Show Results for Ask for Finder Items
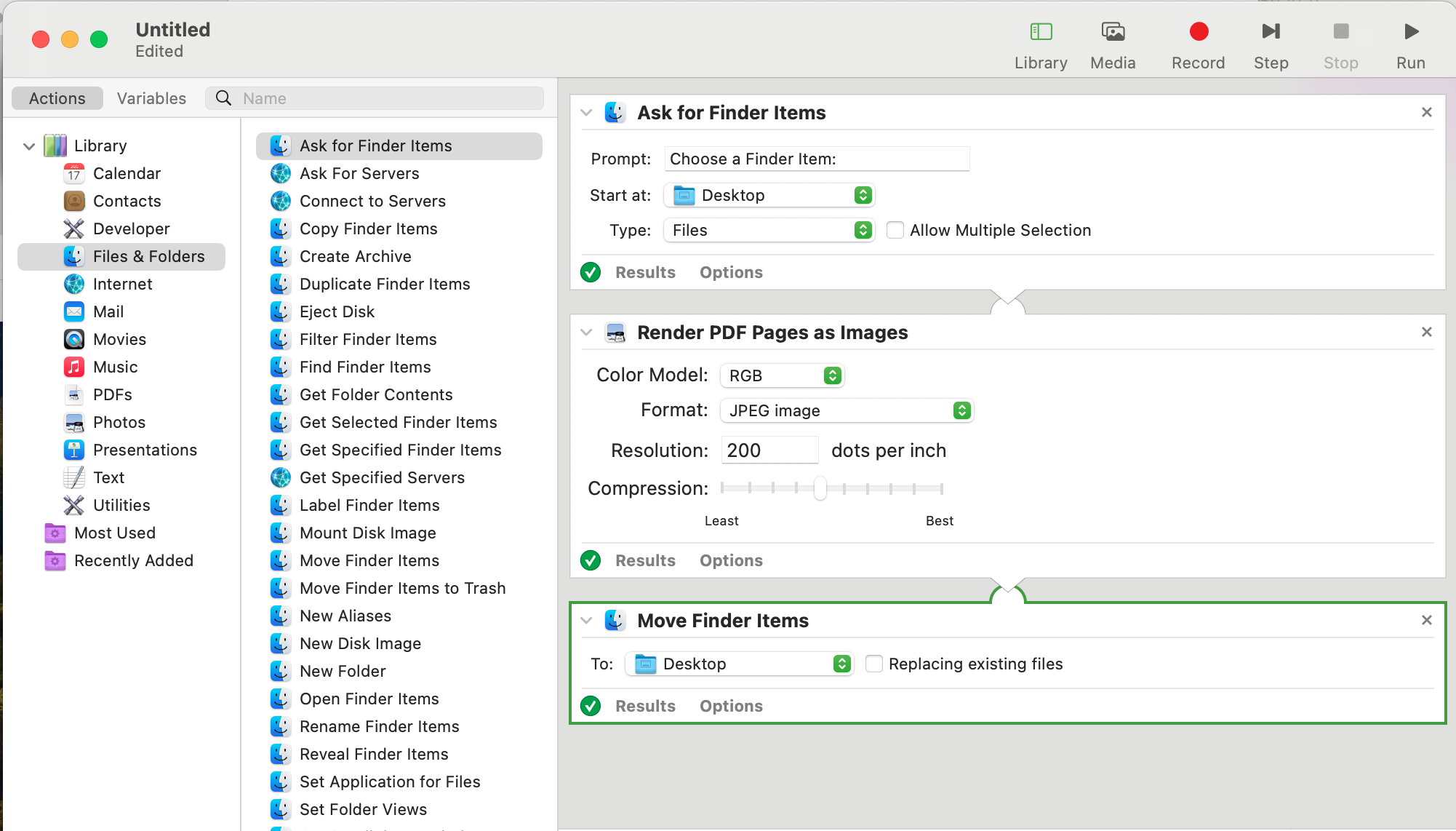 tap(645, 272)
